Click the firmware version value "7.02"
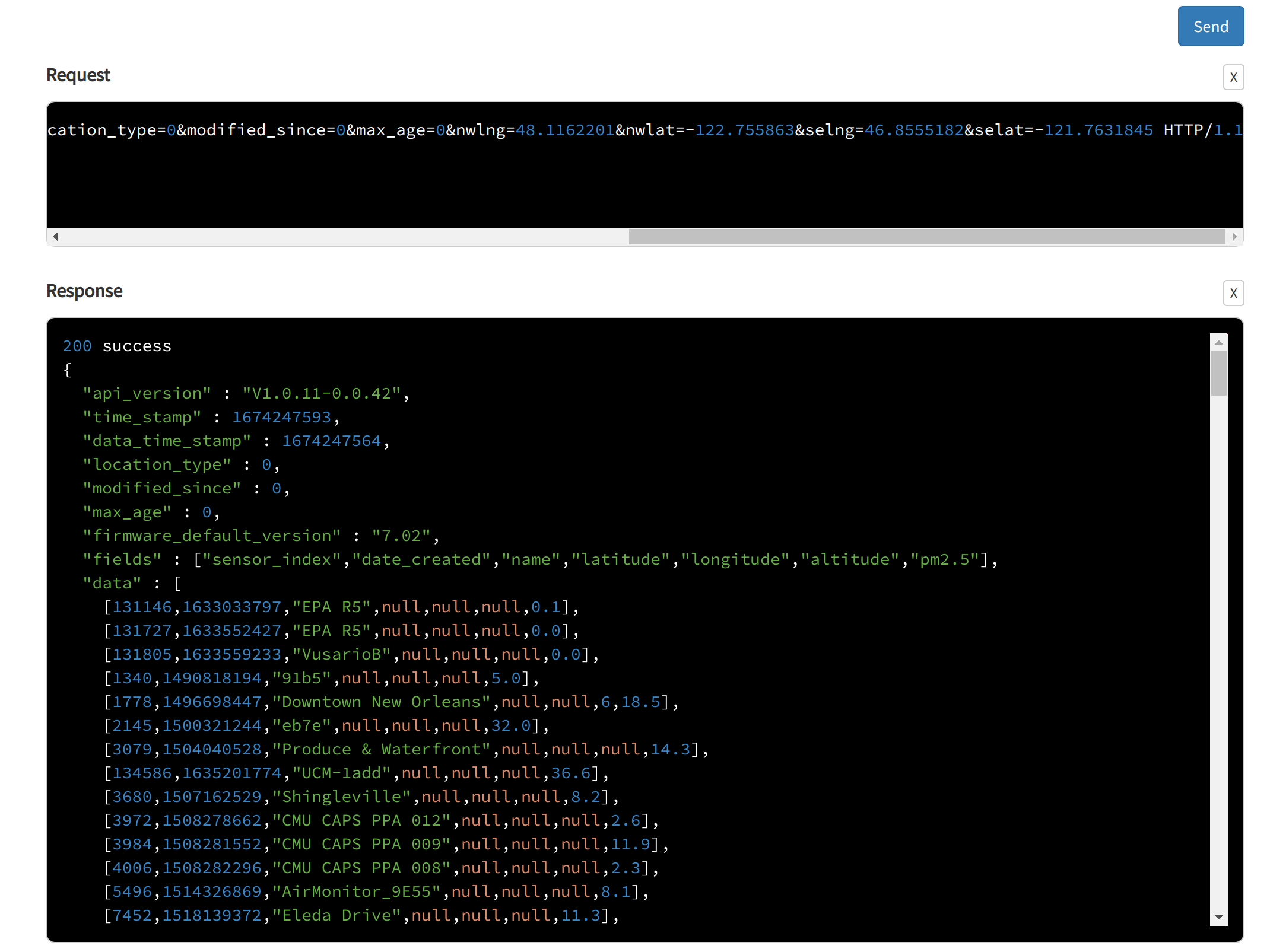 (x=401, y=536)
